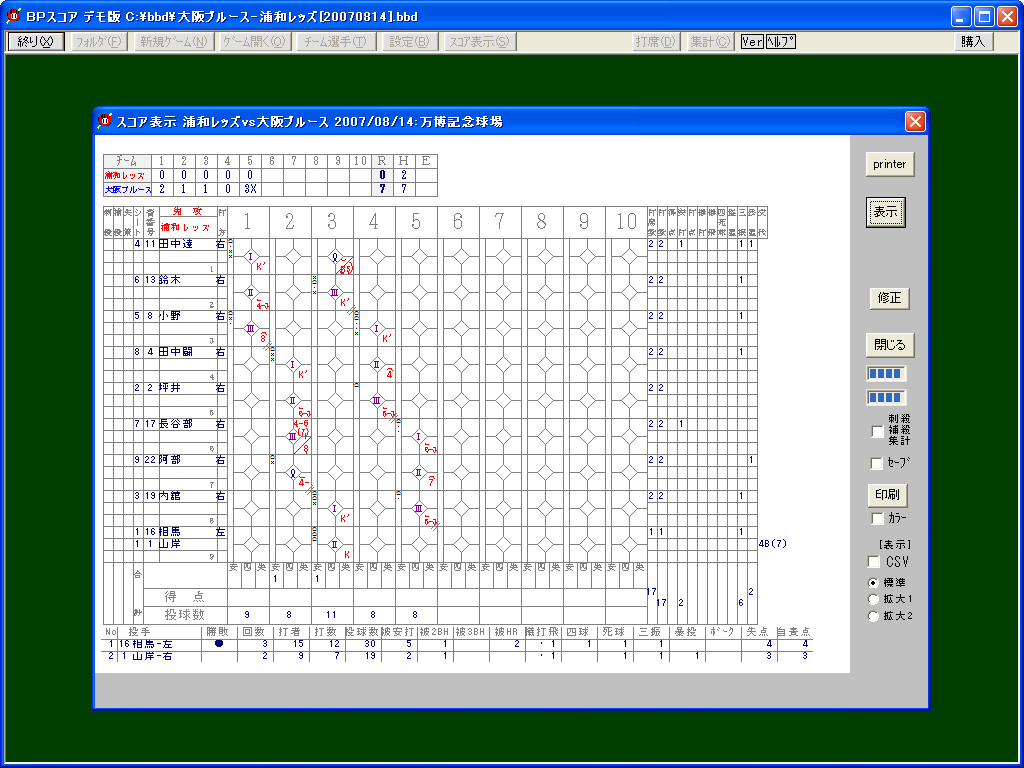Click batter 小野 in the lineup
This screenshot has width=1024, height=768.
pyautogui.click(x=170, y=316)
